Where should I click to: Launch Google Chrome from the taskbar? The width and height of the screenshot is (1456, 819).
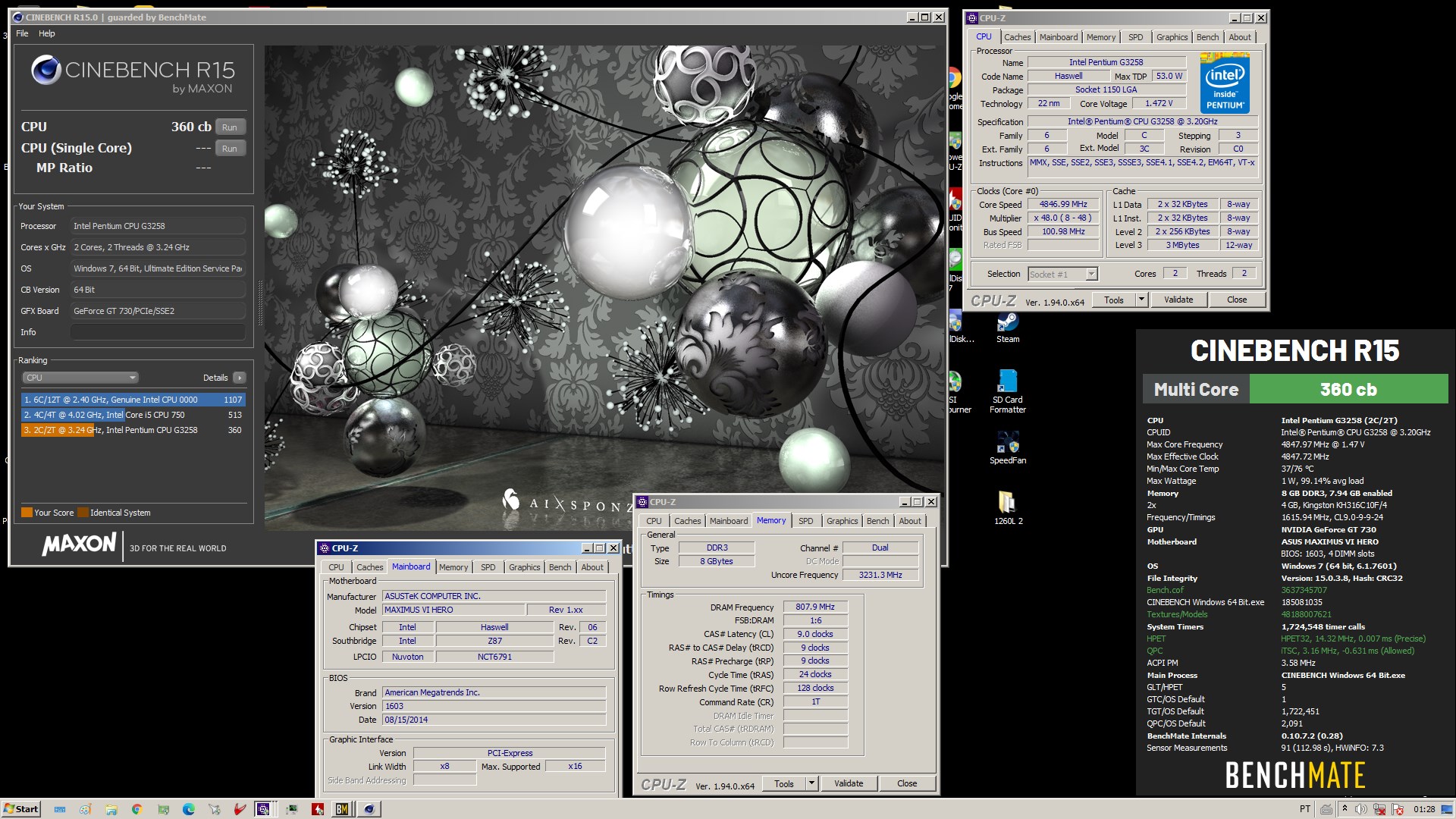[137, 809]
